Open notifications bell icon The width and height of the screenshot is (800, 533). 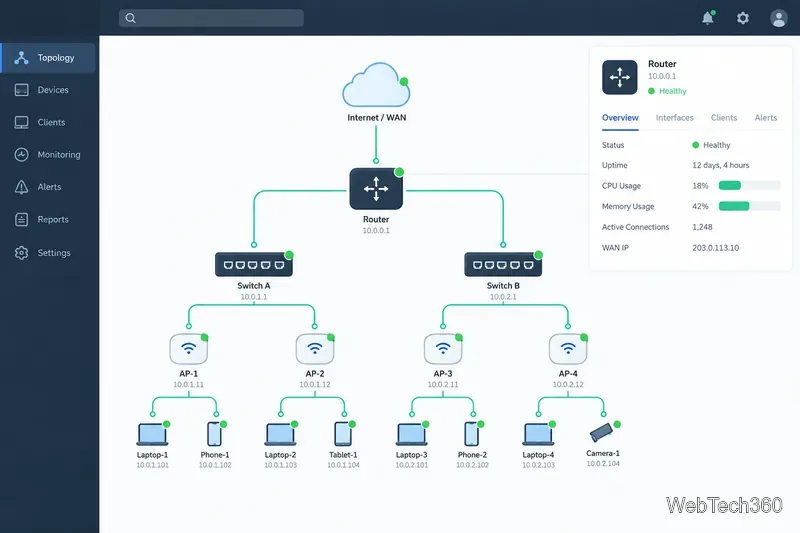708,18
